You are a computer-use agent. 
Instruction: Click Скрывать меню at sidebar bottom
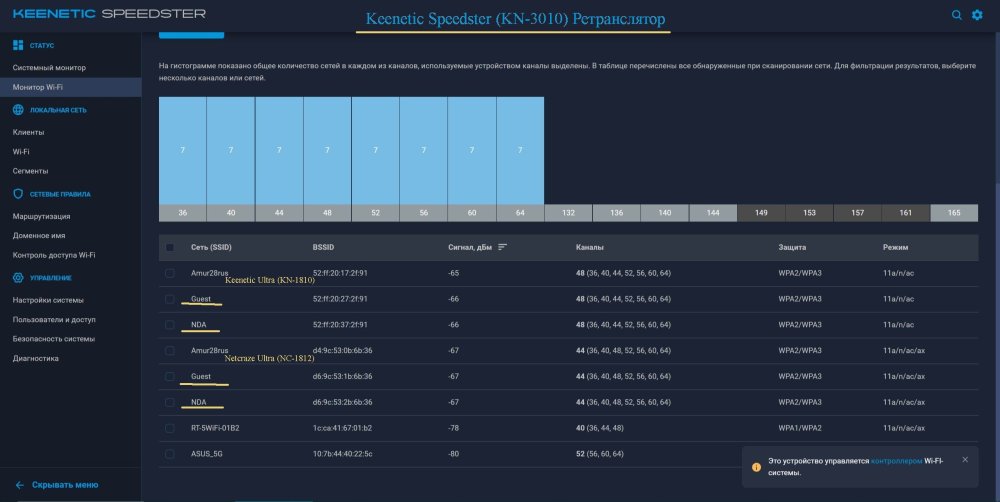[x=65, y=485]
